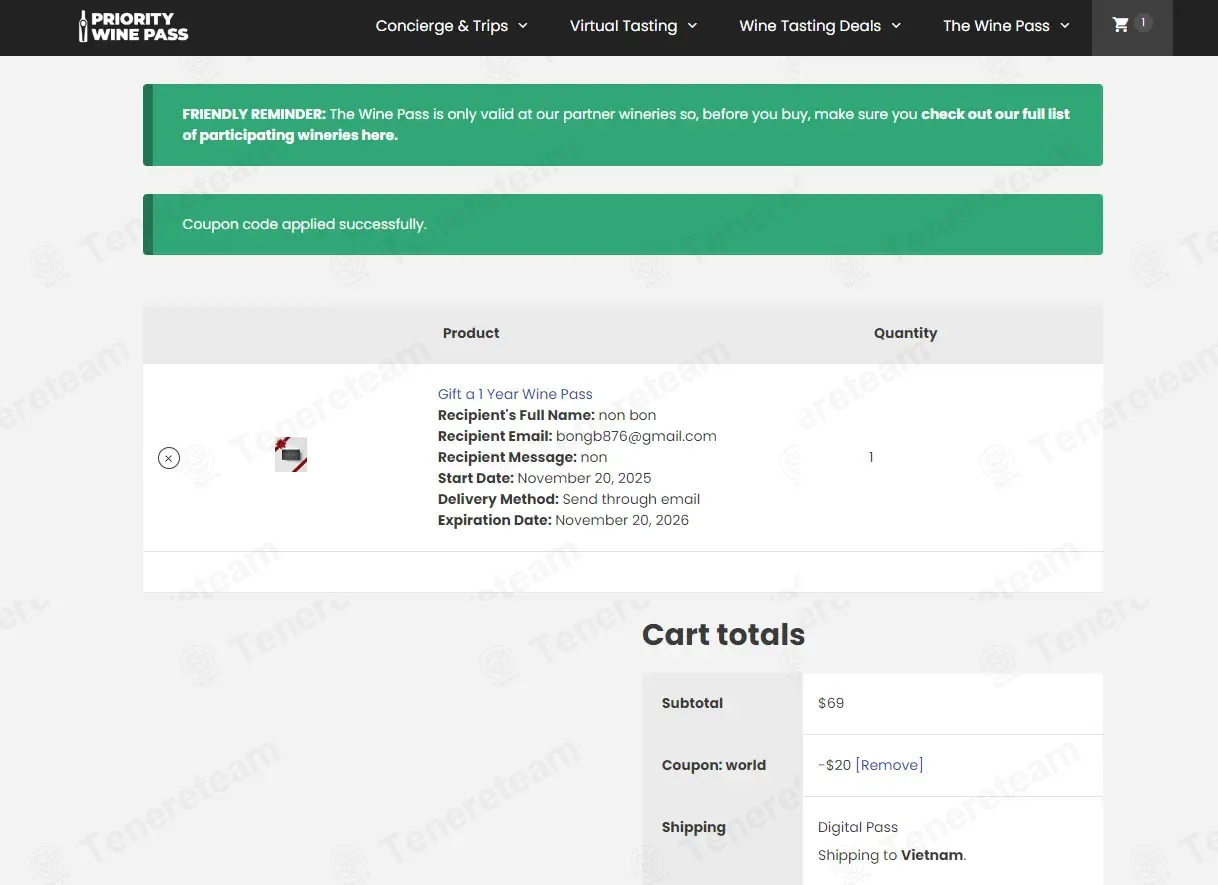Expand The Wine Pass dropdown arrow
This screenshot has height=885, width=1218.
coord(1065,26)
